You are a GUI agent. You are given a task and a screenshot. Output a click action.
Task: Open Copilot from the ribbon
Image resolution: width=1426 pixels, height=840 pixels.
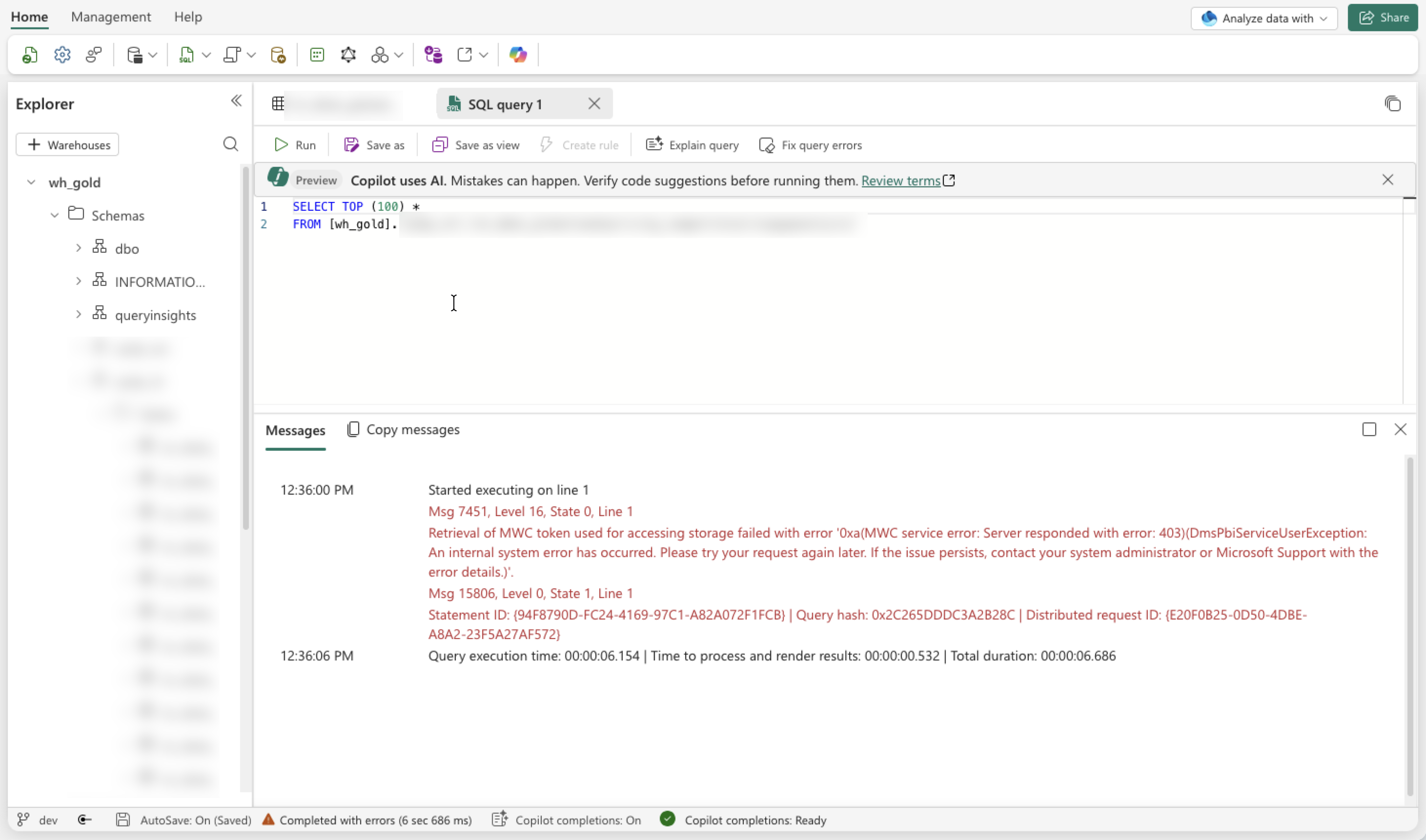(x=518, y=55)
